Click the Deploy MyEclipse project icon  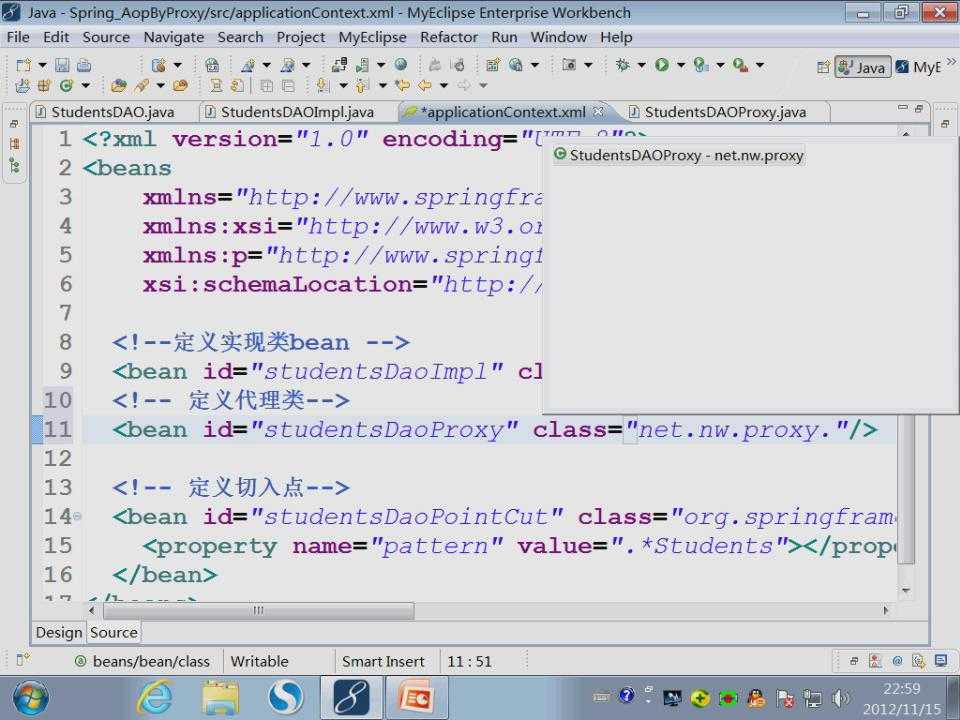(x=339, y=64)
